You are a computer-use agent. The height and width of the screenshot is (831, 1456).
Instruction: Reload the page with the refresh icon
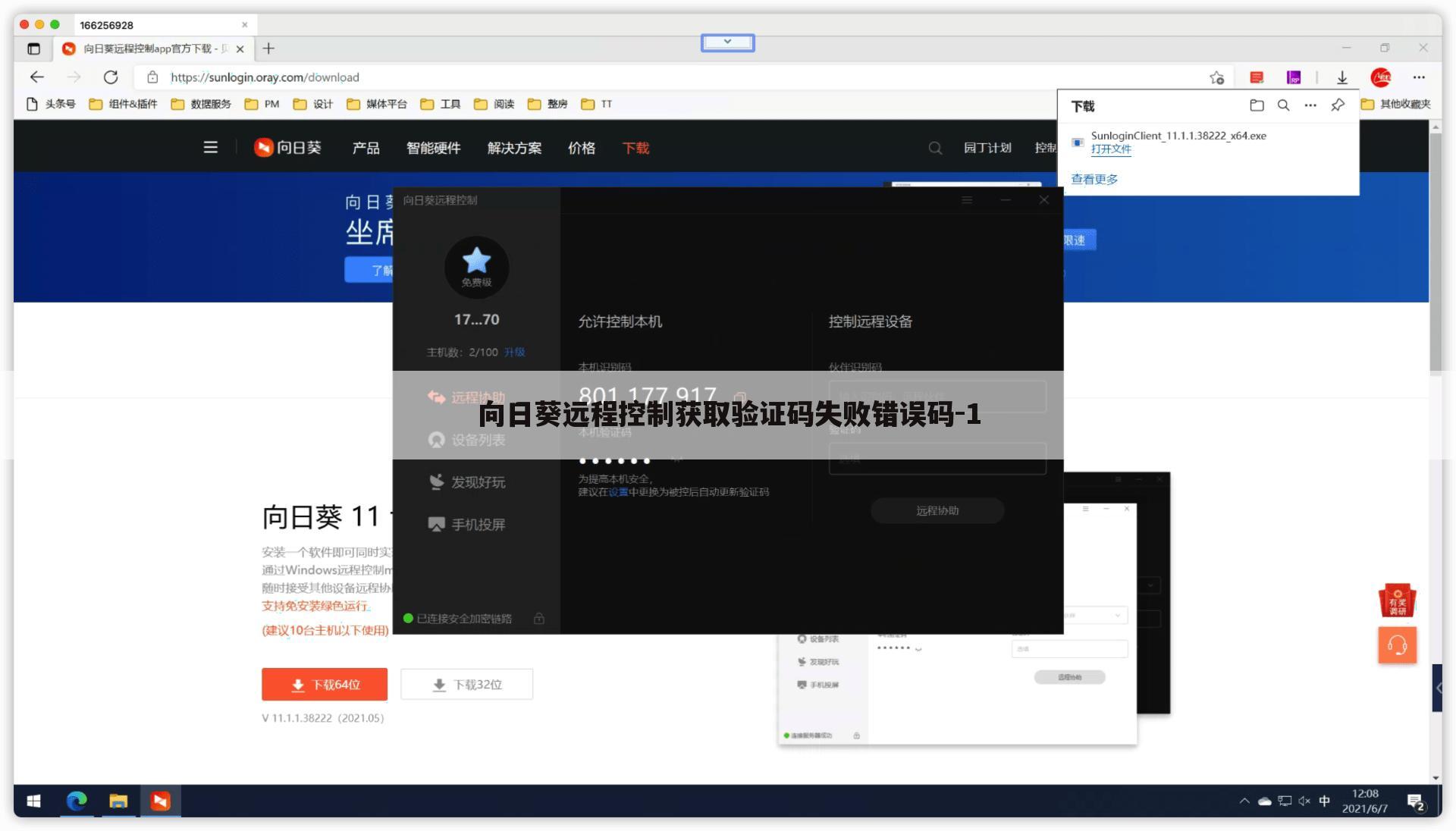point(111,77)
